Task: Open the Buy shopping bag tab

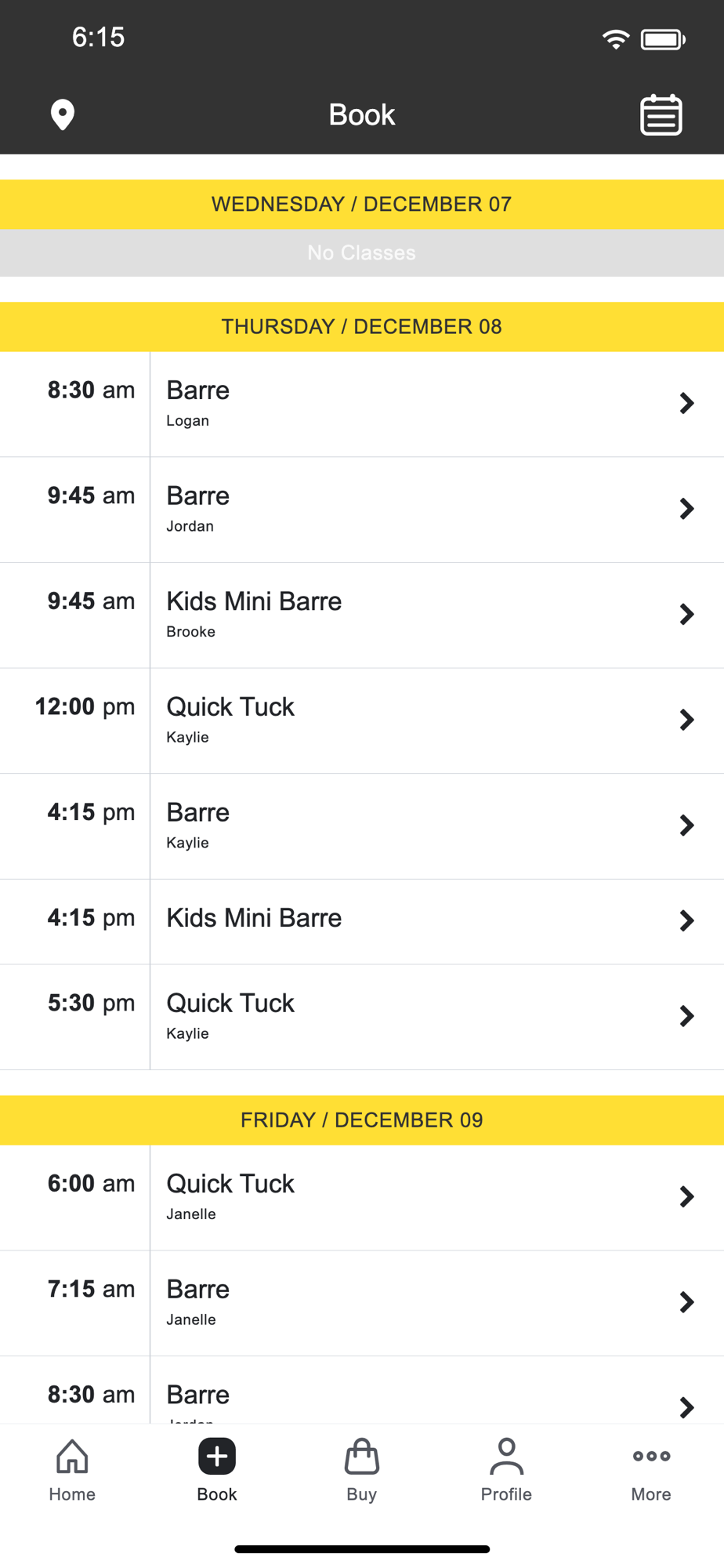Action: (x=361, y=1470)
